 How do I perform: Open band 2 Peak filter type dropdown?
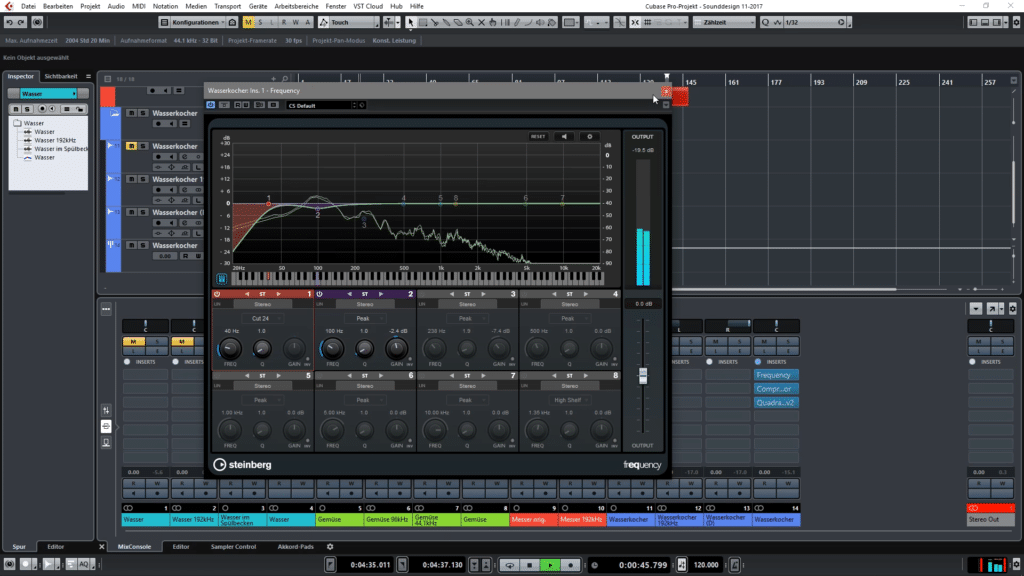[x=364, y=319]
